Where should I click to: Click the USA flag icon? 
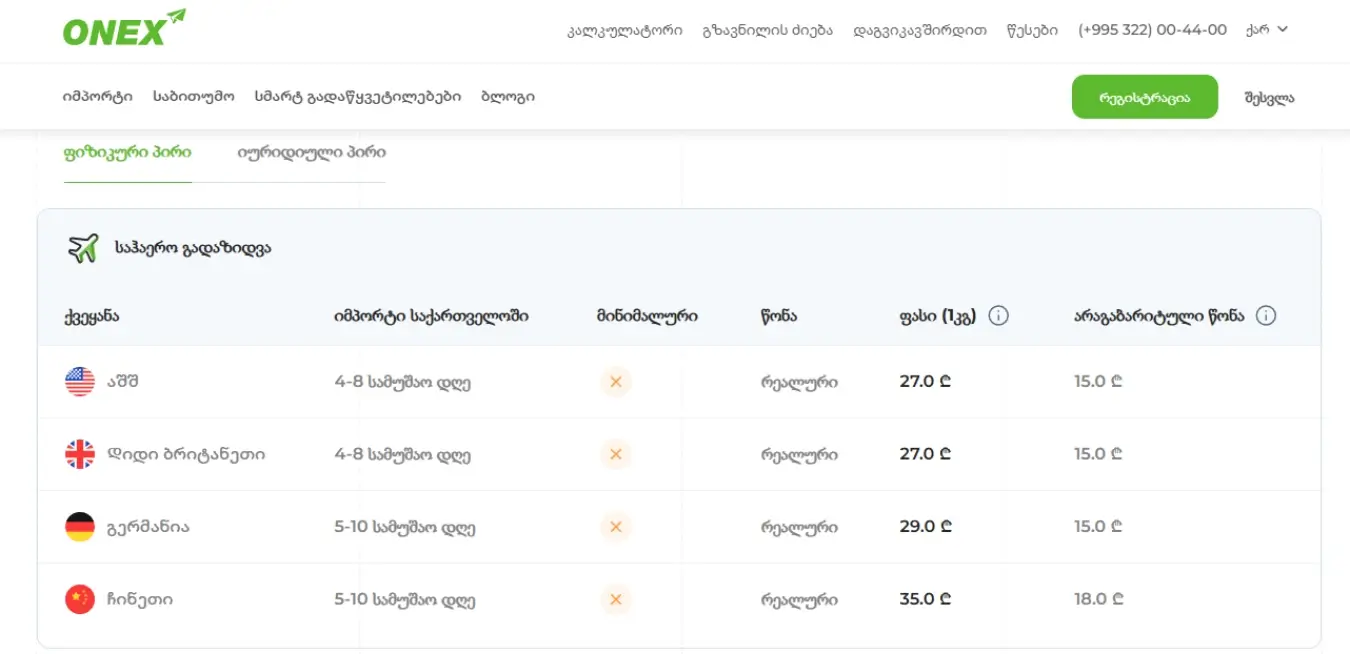coord(80,381)
